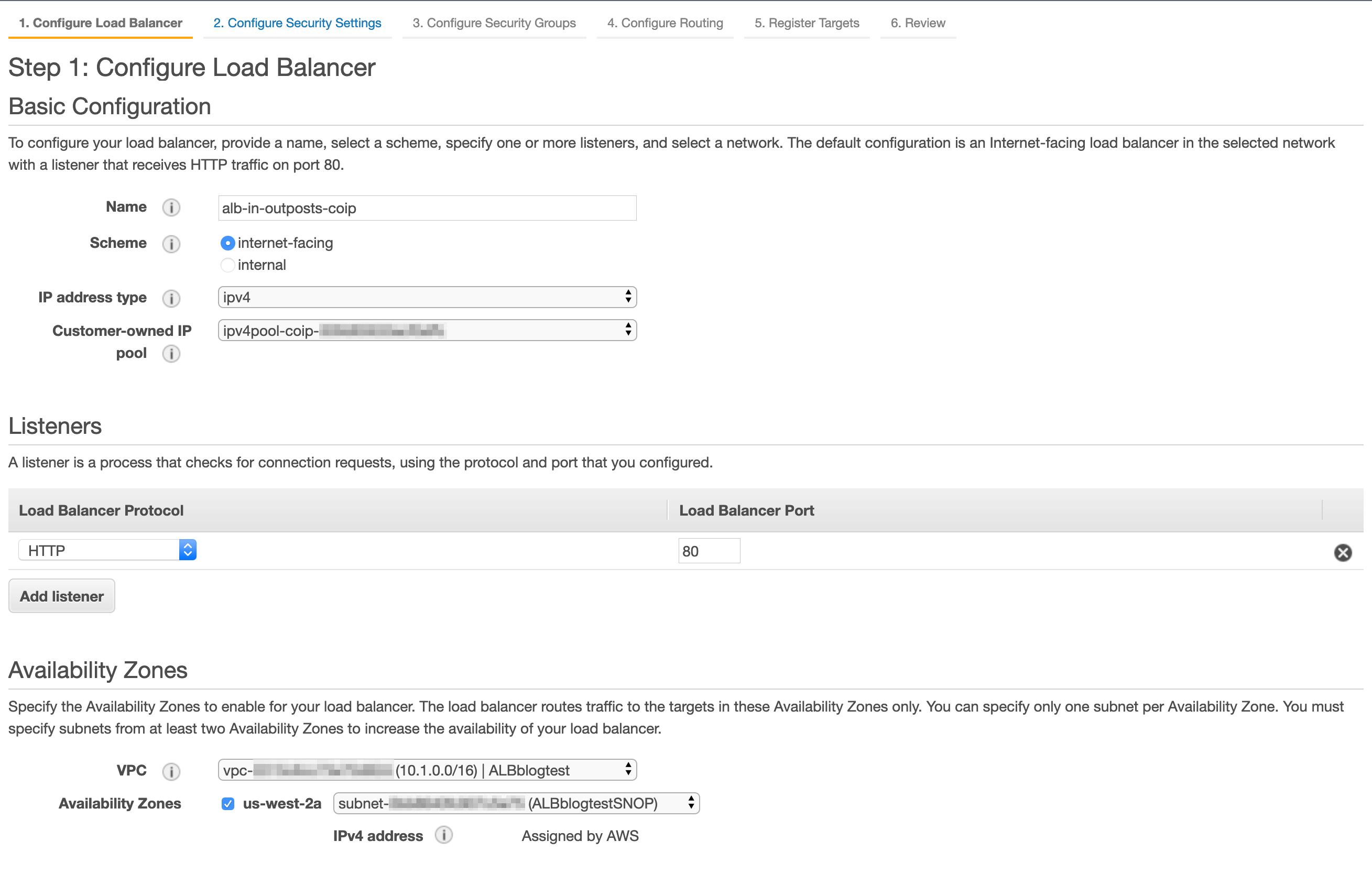Click the Load Balancer Port 80 field
This screenshot has width=1372, height=874.
click(708, 551)
